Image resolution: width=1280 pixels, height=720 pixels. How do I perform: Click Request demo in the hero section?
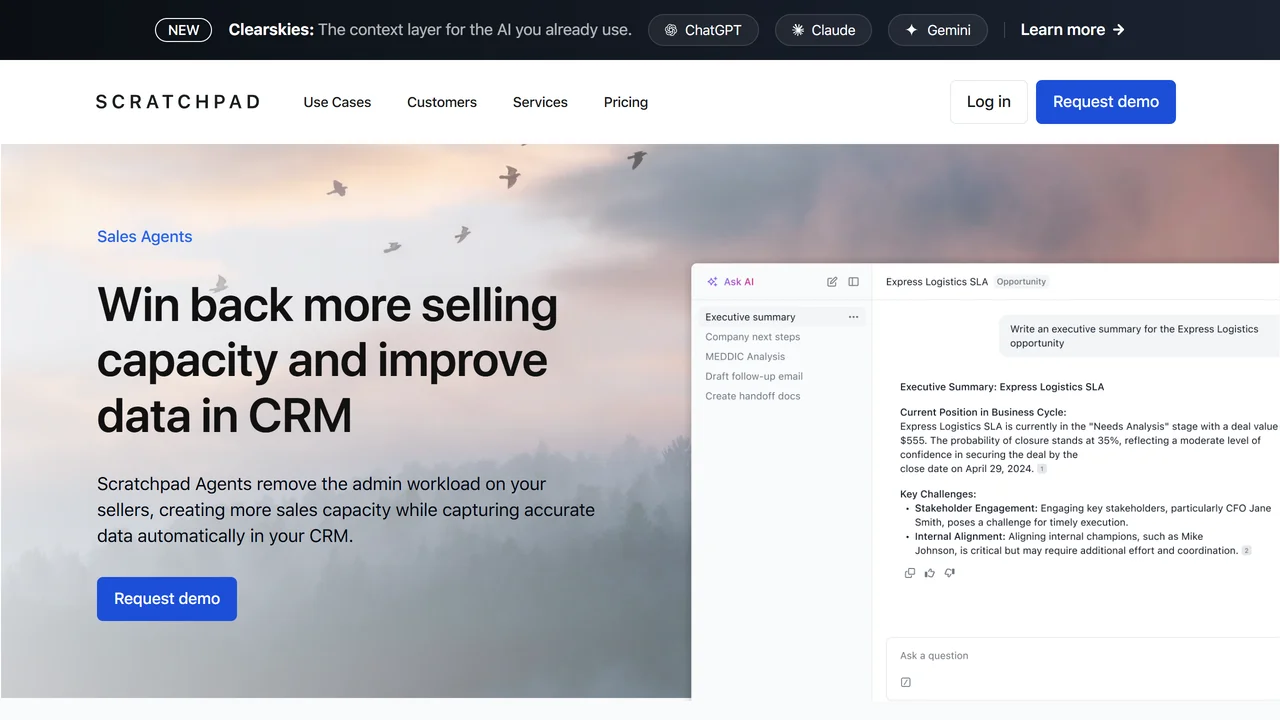click(167, 599)
